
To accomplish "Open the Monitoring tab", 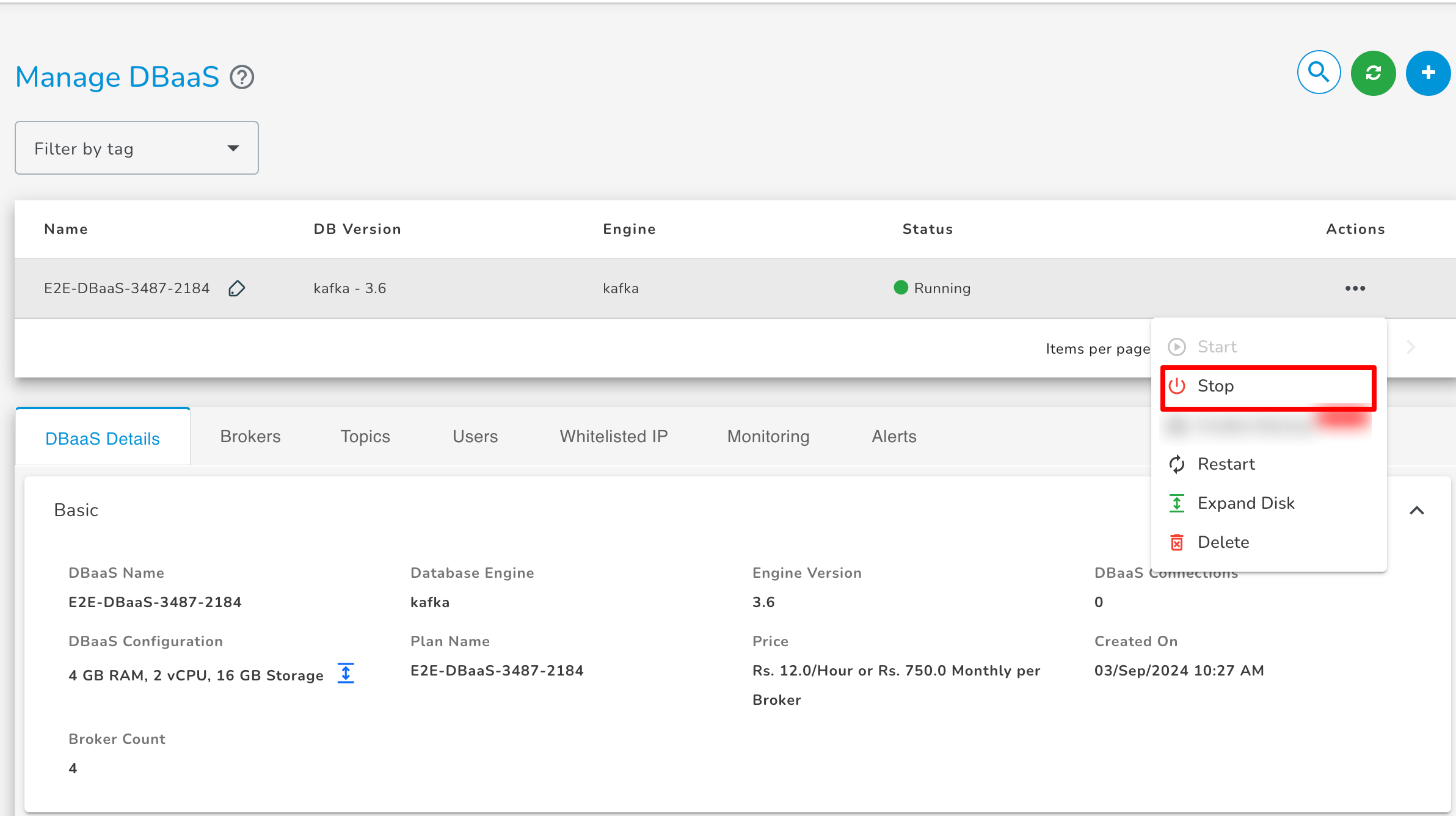I will 768,436.
